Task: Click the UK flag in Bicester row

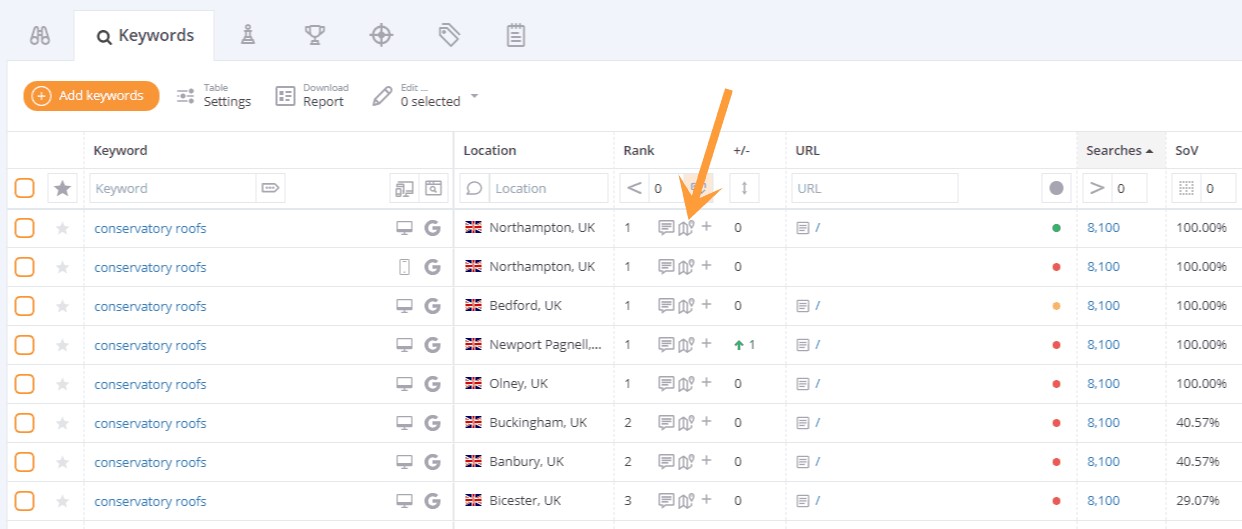Action: coord(474,501)
